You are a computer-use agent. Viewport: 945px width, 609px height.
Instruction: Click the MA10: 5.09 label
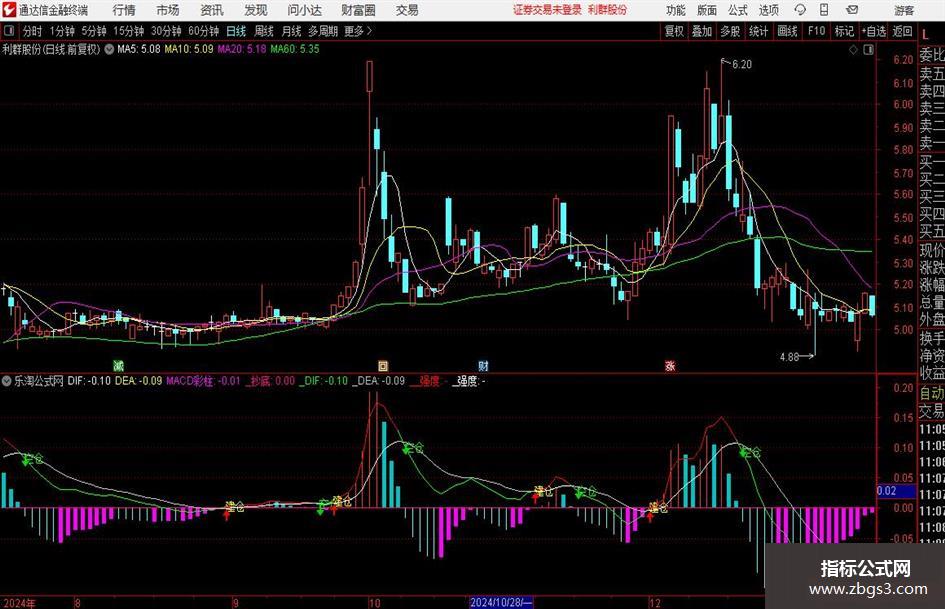(x=189, y=49)
